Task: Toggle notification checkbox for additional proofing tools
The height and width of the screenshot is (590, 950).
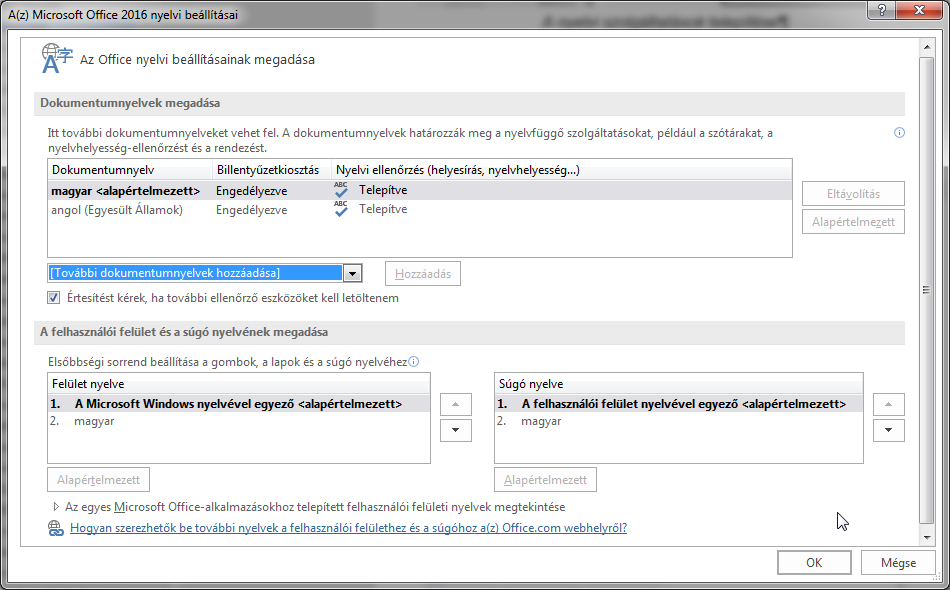Action: [54, 297]
